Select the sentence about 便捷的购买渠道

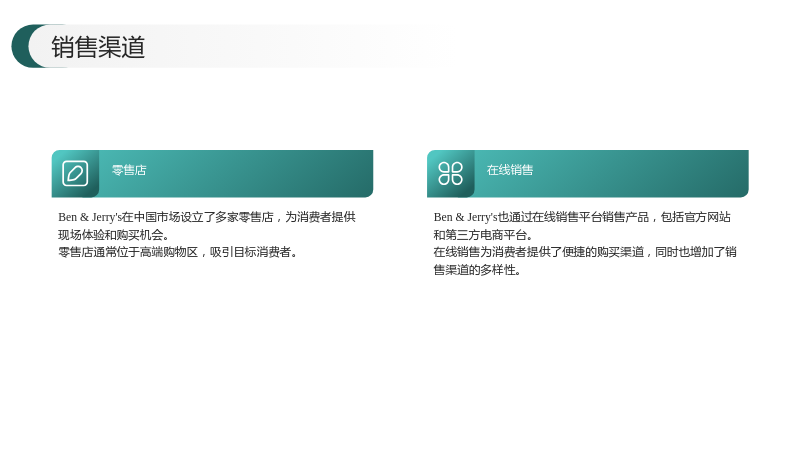585,261
